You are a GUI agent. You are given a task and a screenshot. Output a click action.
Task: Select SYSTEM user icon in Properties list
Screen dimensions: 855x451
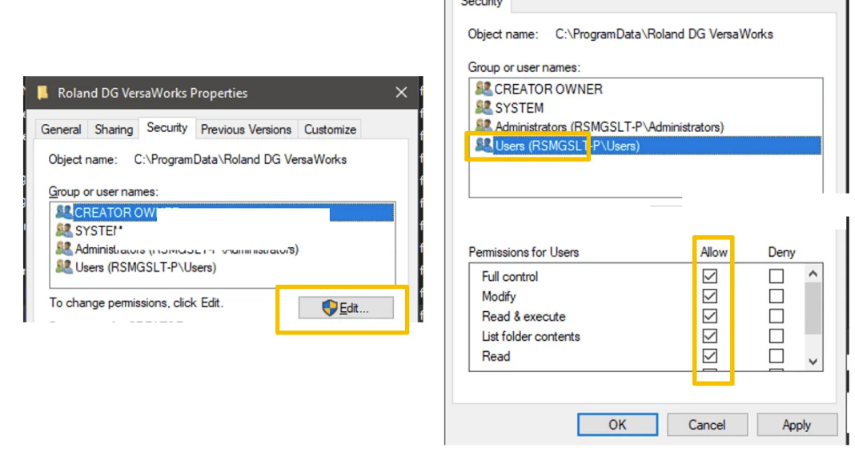64,231
